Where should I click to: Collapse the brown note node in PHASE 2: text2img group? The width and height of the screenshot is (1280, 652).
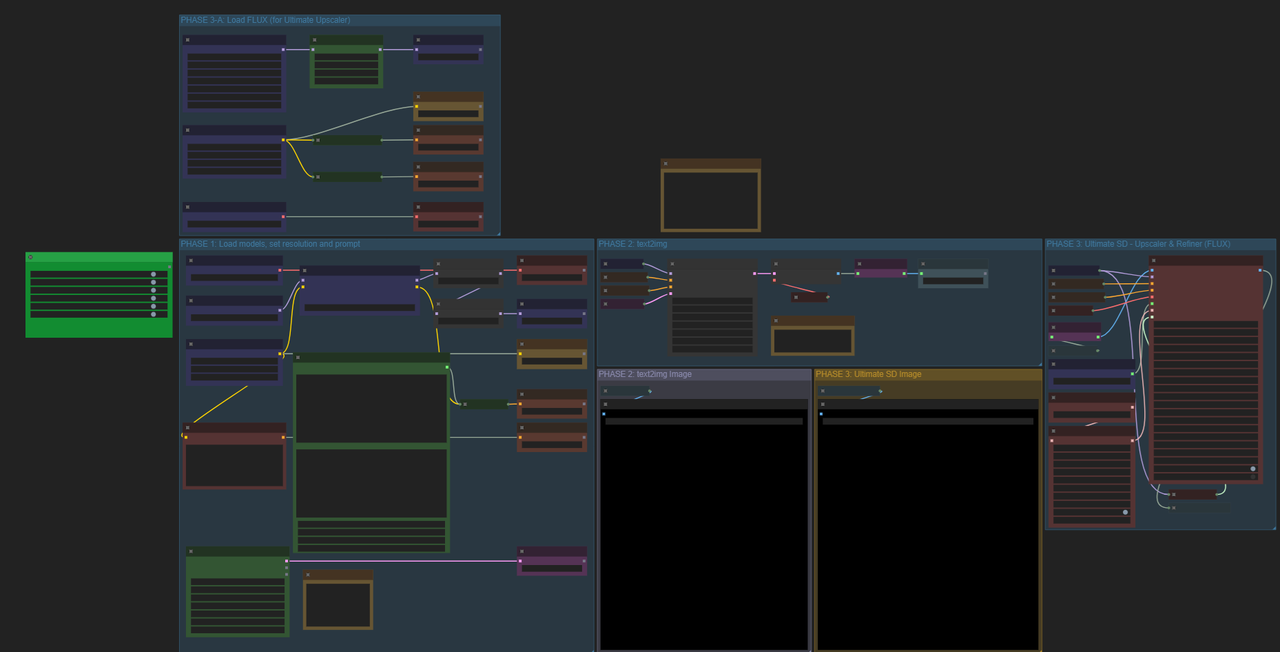tap(776, 321)
